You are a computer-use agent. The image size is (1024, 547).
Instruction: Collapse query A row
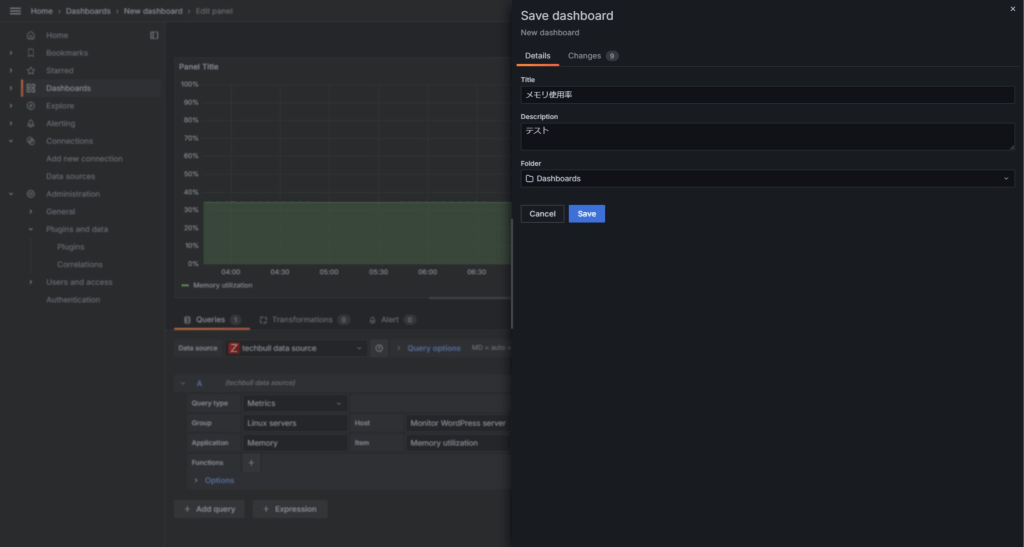pyautogui.click(x=183, y=383)
